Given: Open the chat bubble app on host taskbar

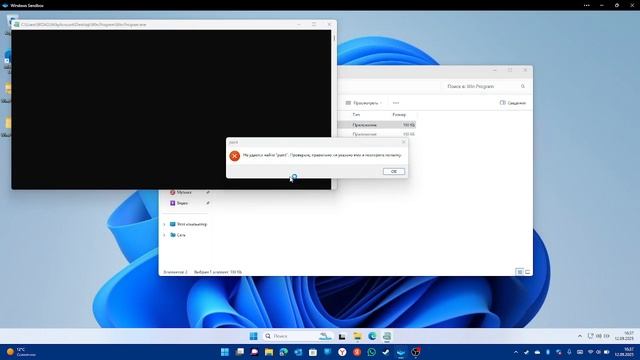Looking at the screenshot, I should pos(254,352).
